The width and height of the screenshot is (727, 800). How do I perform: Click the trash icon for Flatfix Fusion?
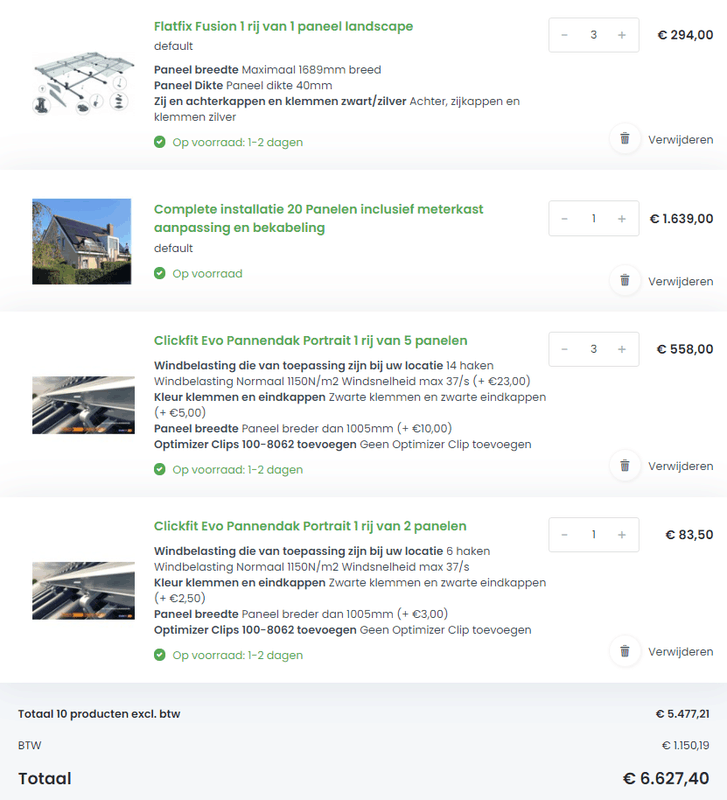tap(625, 139)
